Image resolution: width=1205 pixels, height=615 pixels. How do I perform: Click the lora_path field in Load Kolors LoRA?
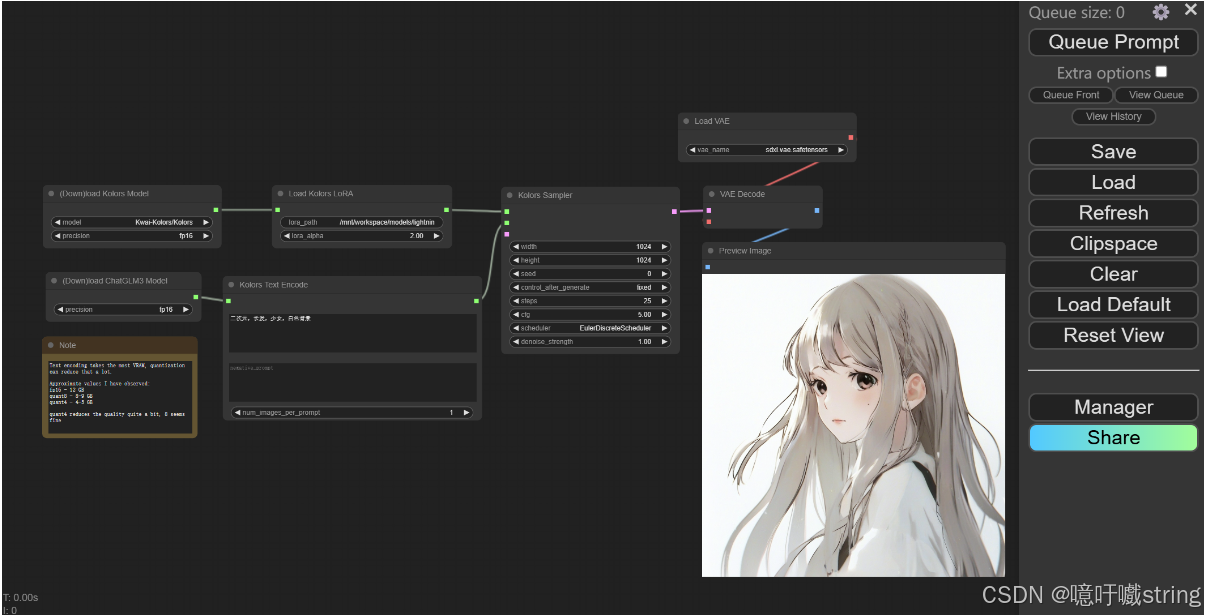pyautogui.click(x=361, y=222)
